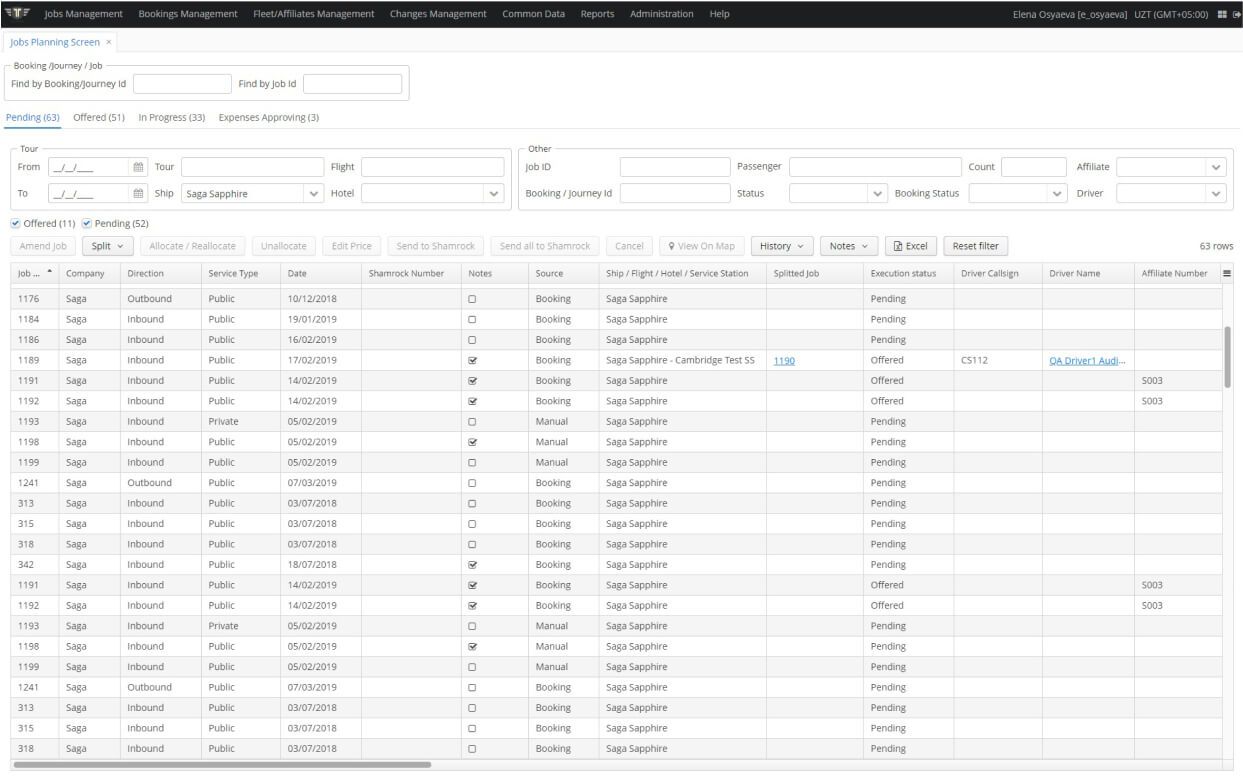Open the Fleet/Affiliates Management menu
1243x783 pixels.
click(313, 14)
